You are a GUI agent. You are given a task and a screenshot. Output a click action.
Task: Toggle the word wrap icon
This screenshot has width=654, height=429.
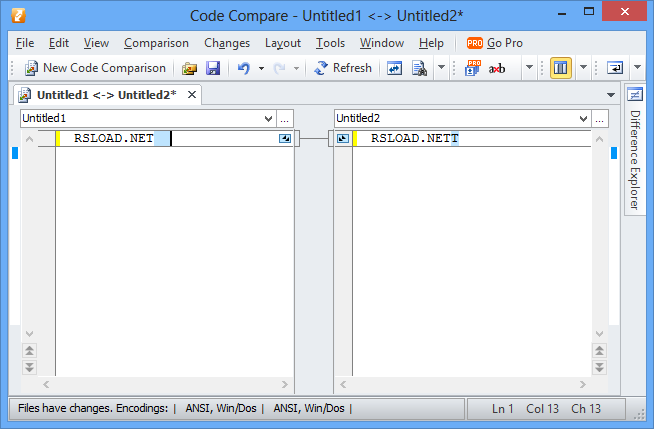[615, 68]
